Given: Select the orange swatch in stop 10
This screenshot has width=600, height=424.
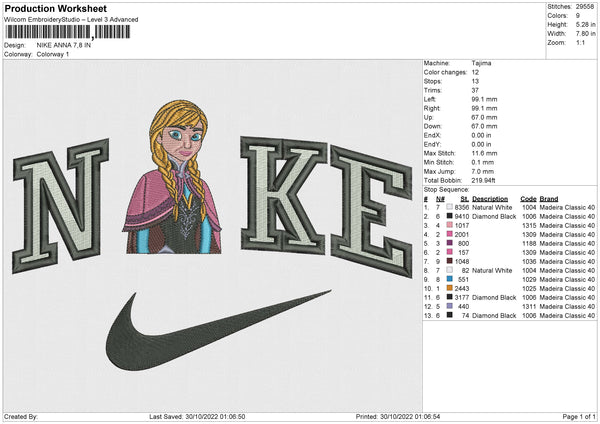Looking at the screenshot, I should point(449,288).
